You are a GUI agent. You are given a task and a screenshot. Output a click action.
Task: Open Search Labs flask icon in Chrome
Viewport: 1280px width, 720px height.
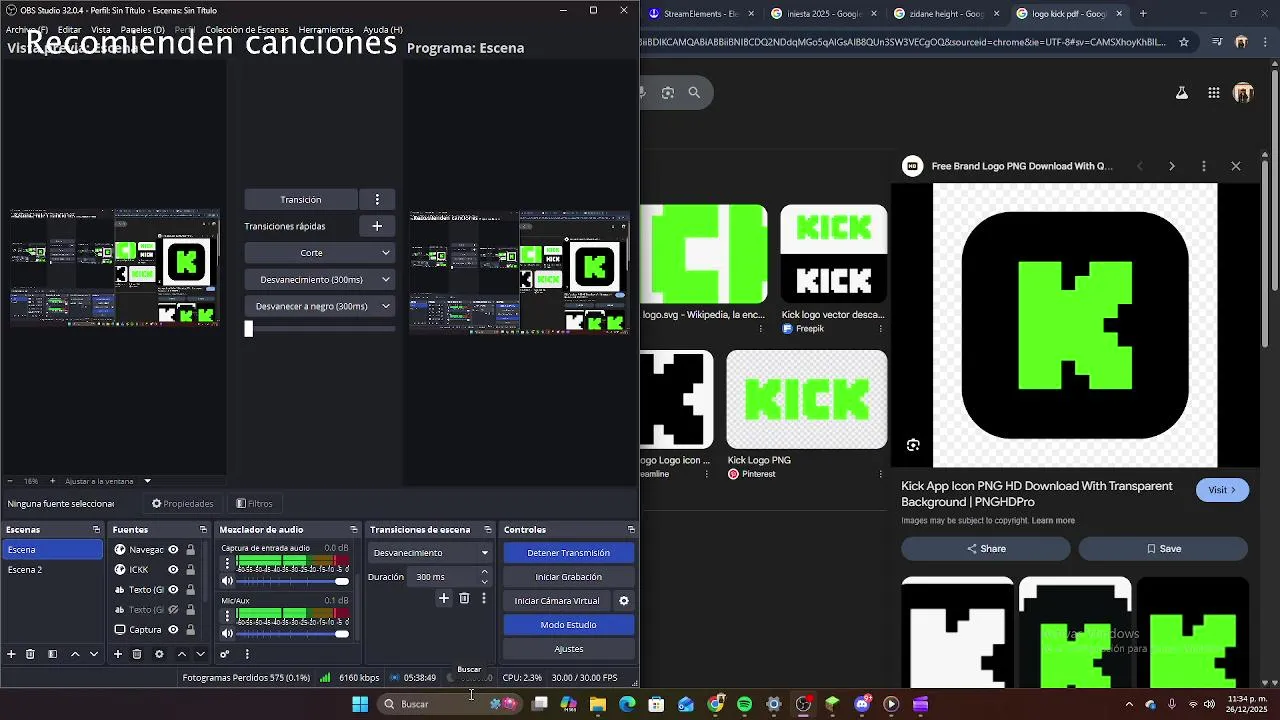click(1182, 93)
